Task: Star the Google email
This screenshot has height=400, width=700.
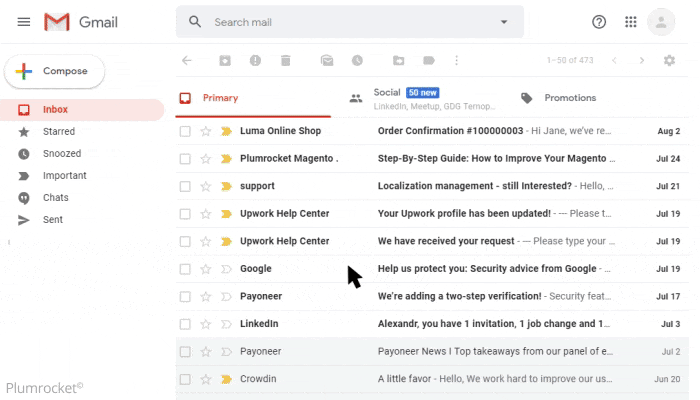Action: pos(205,269)
